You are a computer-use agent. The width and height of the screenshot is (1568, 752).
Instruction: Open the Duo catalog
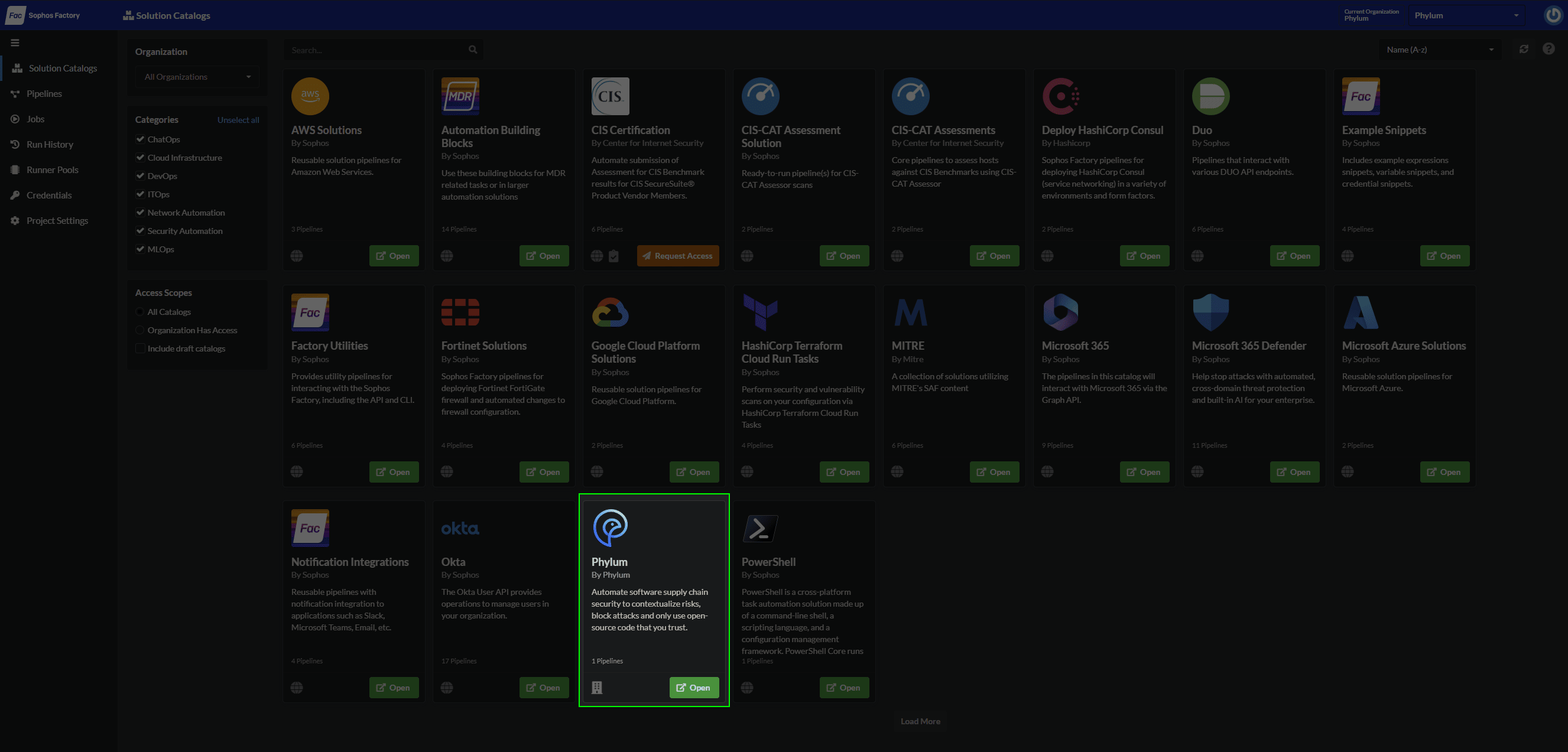tap(1295, 256)
